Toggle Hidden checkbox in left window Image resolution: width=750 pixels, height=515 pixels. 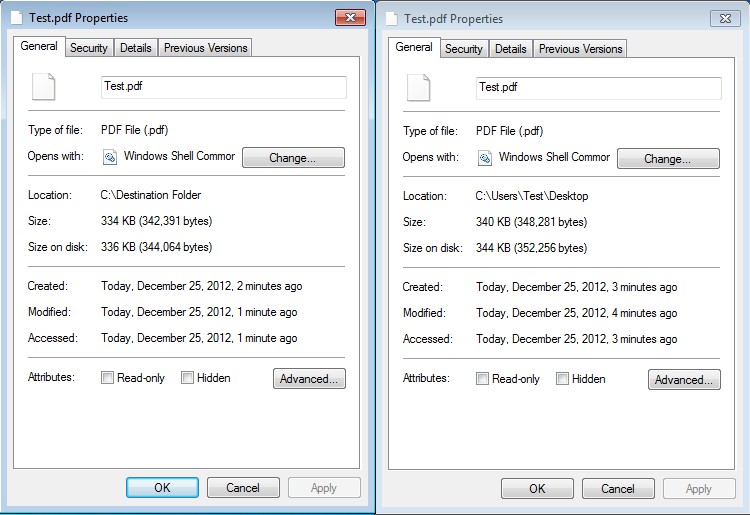point(187,378)
